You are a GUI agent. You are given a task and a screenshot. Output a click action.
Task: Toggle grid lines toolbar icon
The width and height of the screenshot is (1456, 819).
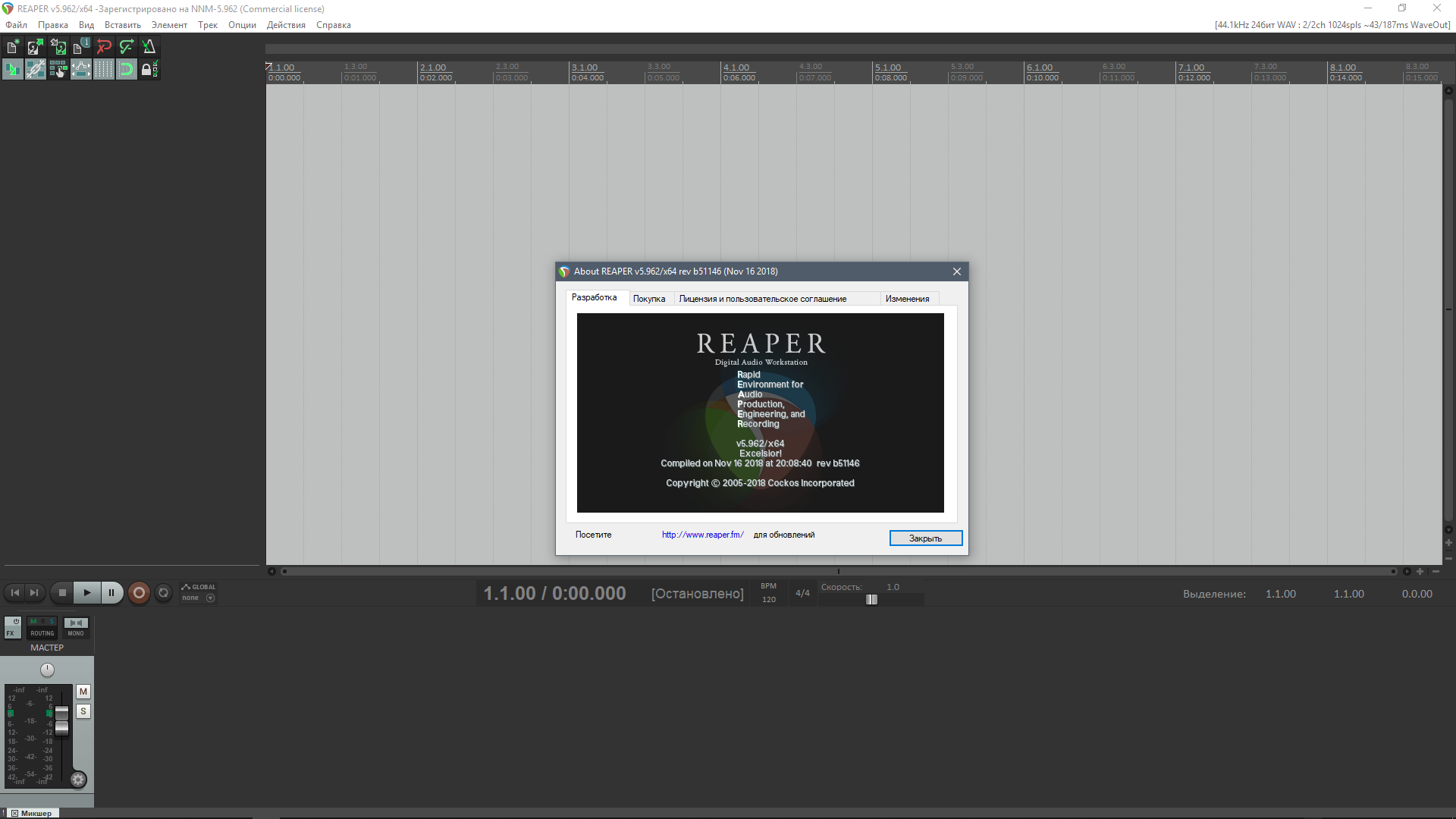pyautogui.click(x=104, y=70)
